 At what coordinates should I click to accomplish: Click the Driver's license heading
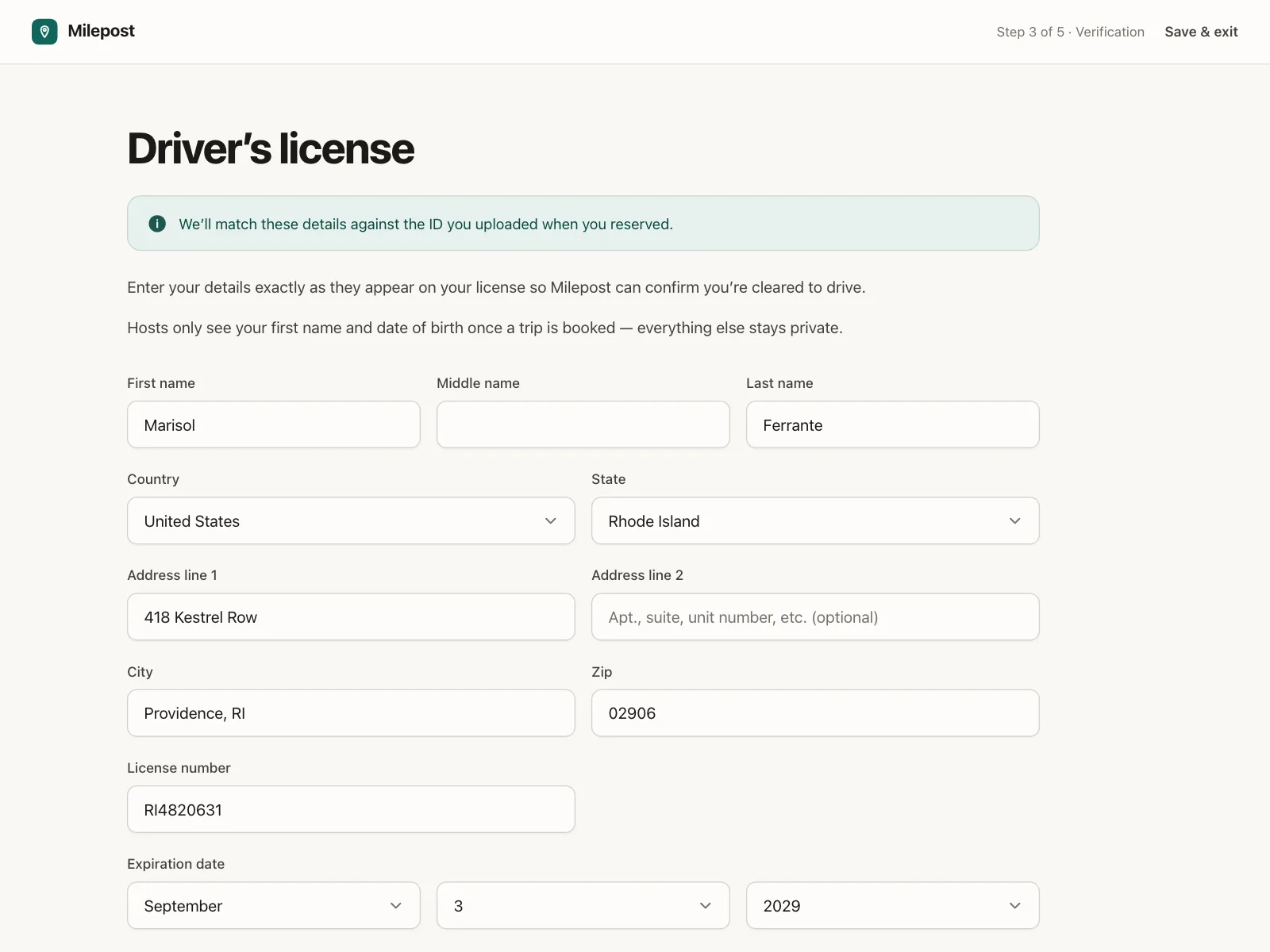(x=271, y=148)
